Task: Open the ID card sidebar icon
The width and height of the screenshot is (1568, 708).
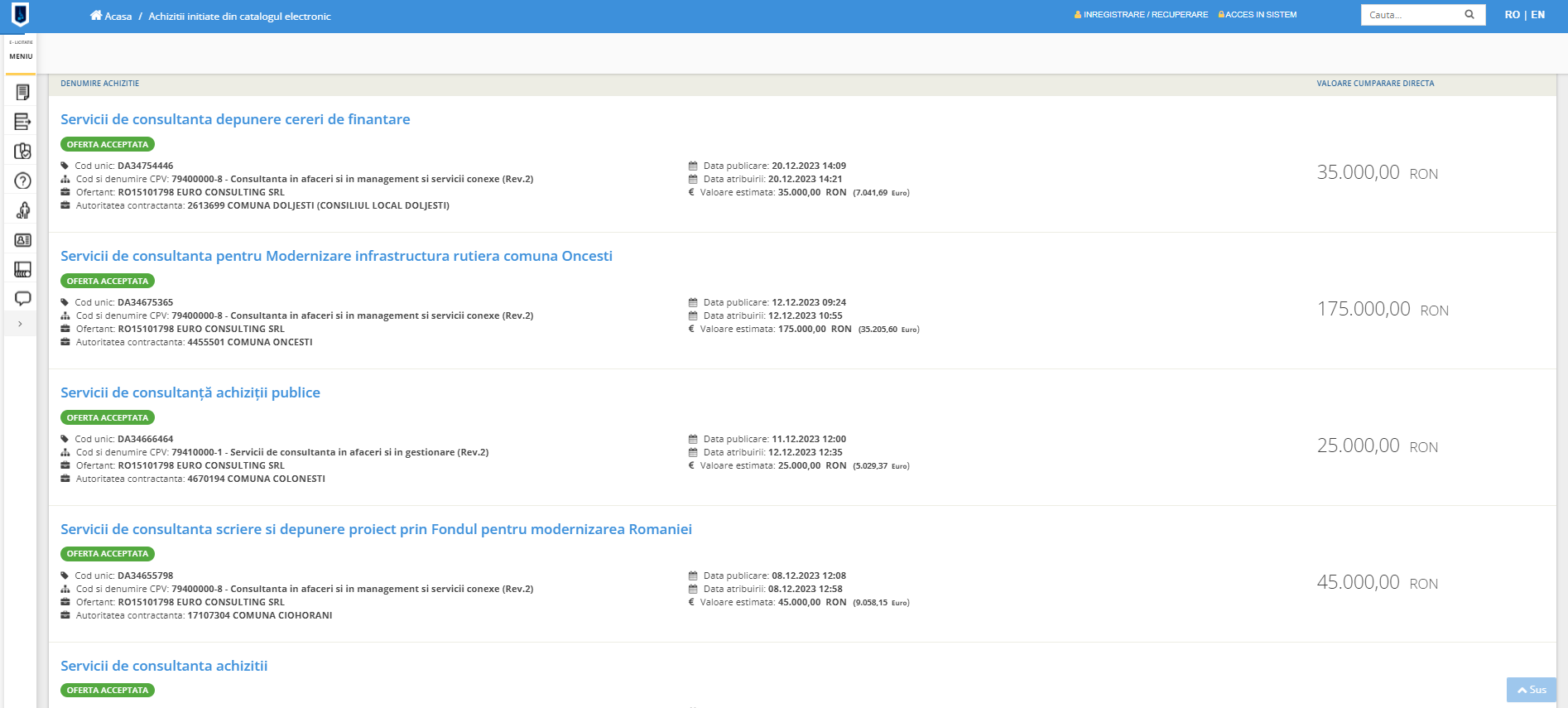Action: (x=22, y=240)
